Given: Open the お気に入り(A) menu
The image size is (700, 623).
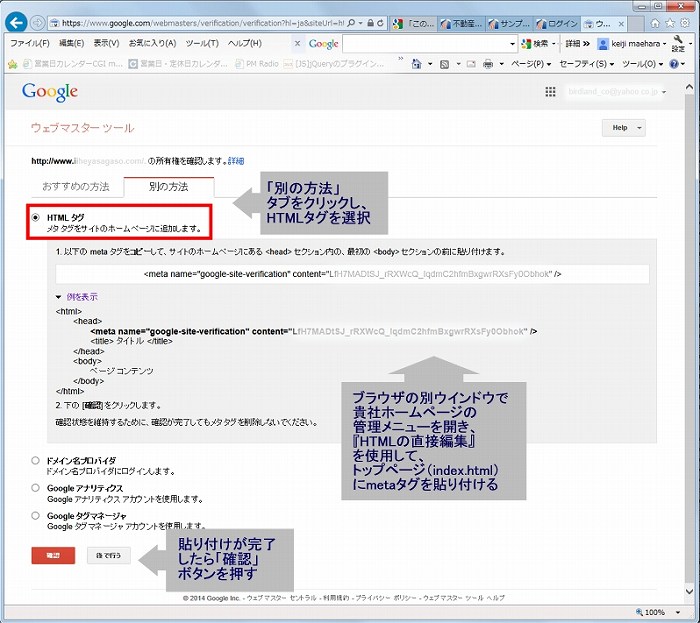Looking at the screenshot, I should [152, 43].
